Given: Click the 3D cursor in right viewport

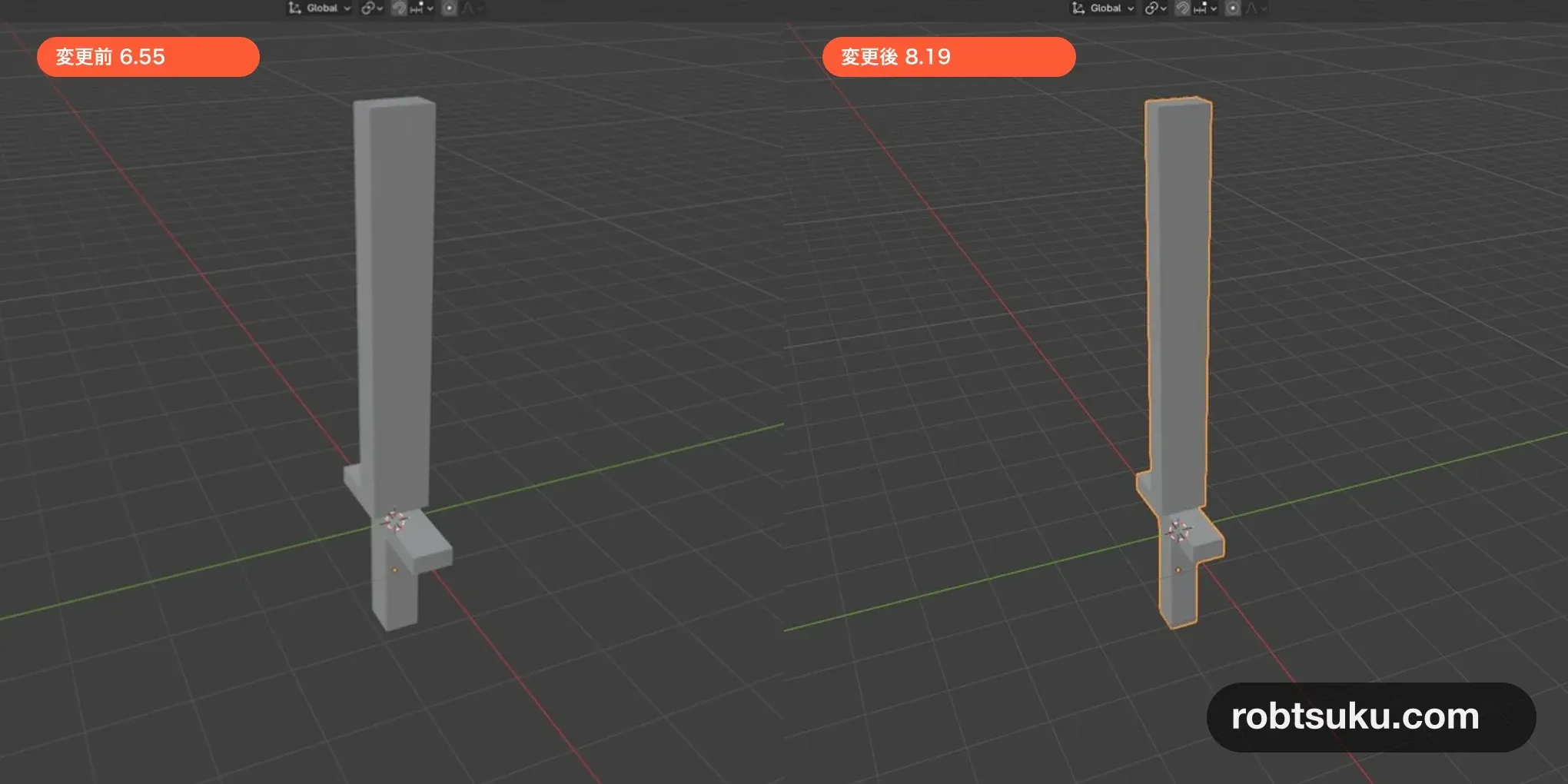Looking at the screenshot, I should [1178, 530].
